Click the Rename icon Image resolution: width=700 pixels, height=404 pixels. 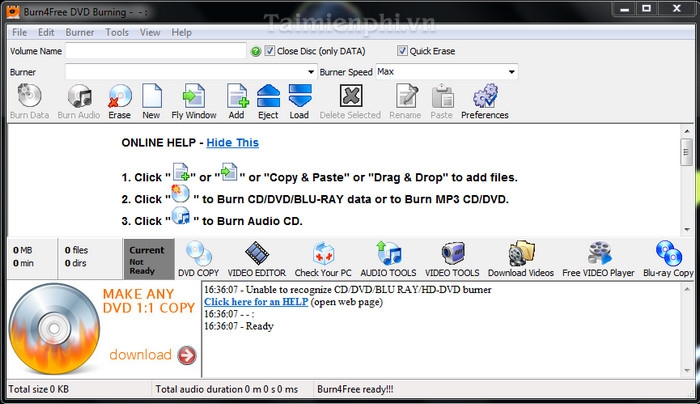point(406,96)
